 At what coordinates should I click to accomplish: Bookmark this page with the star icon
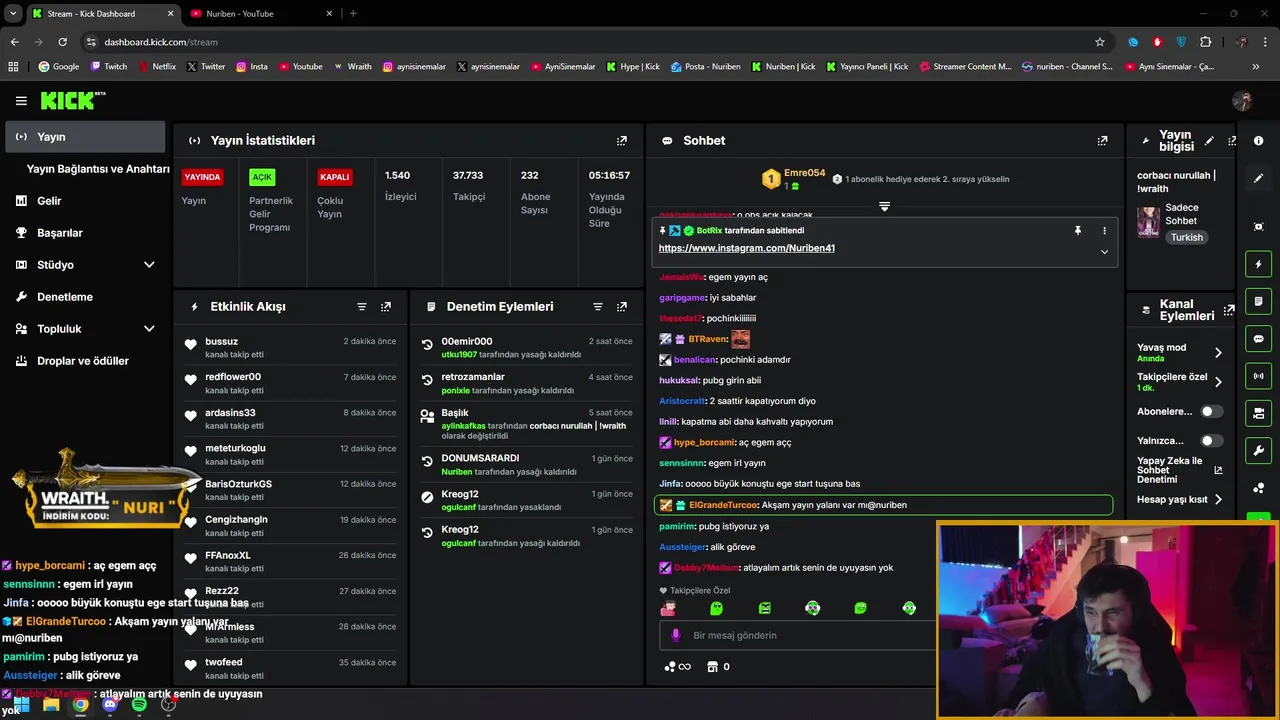tap(1100, 42)
